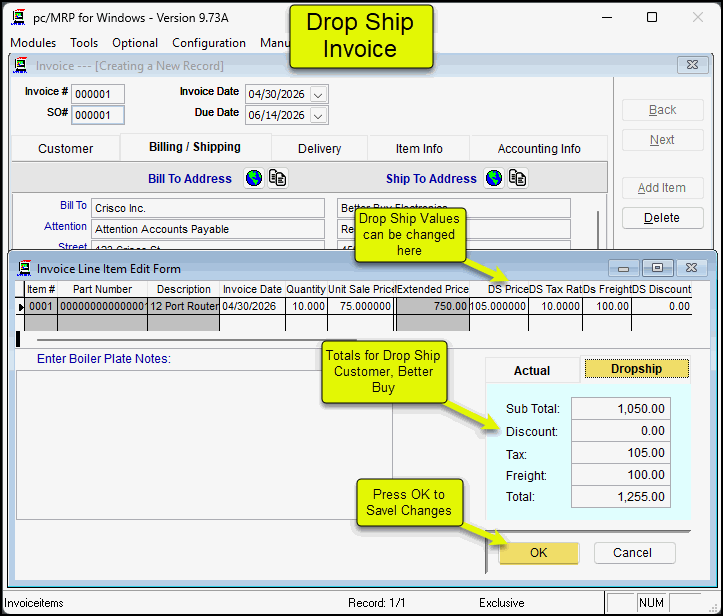Viewport: 723px width, 616px height.
Task: Click the Delete button
Action: [662, 218]
